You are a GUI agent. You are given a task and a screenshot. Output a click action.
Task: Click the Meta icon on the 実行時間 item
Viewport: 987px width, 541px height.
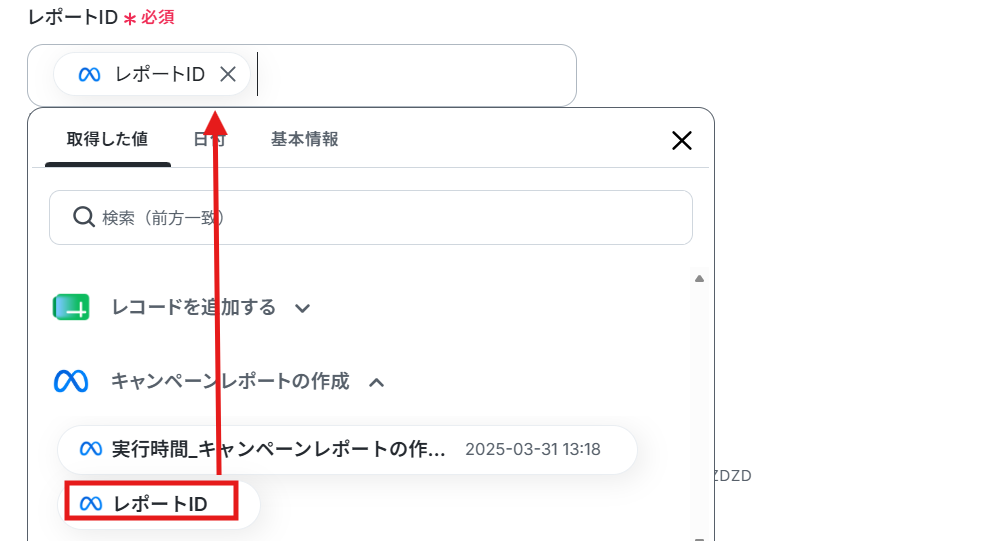click(91, 449)
